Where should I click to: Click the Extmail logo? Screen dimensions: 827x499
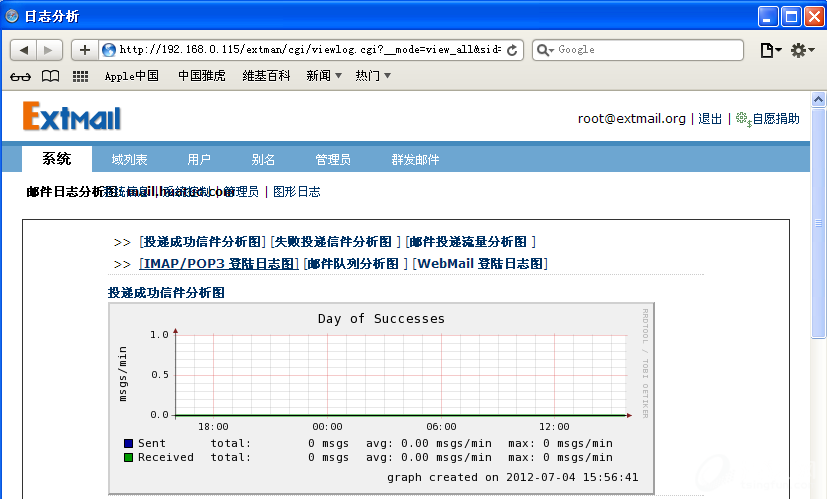[x=72, y=118]
